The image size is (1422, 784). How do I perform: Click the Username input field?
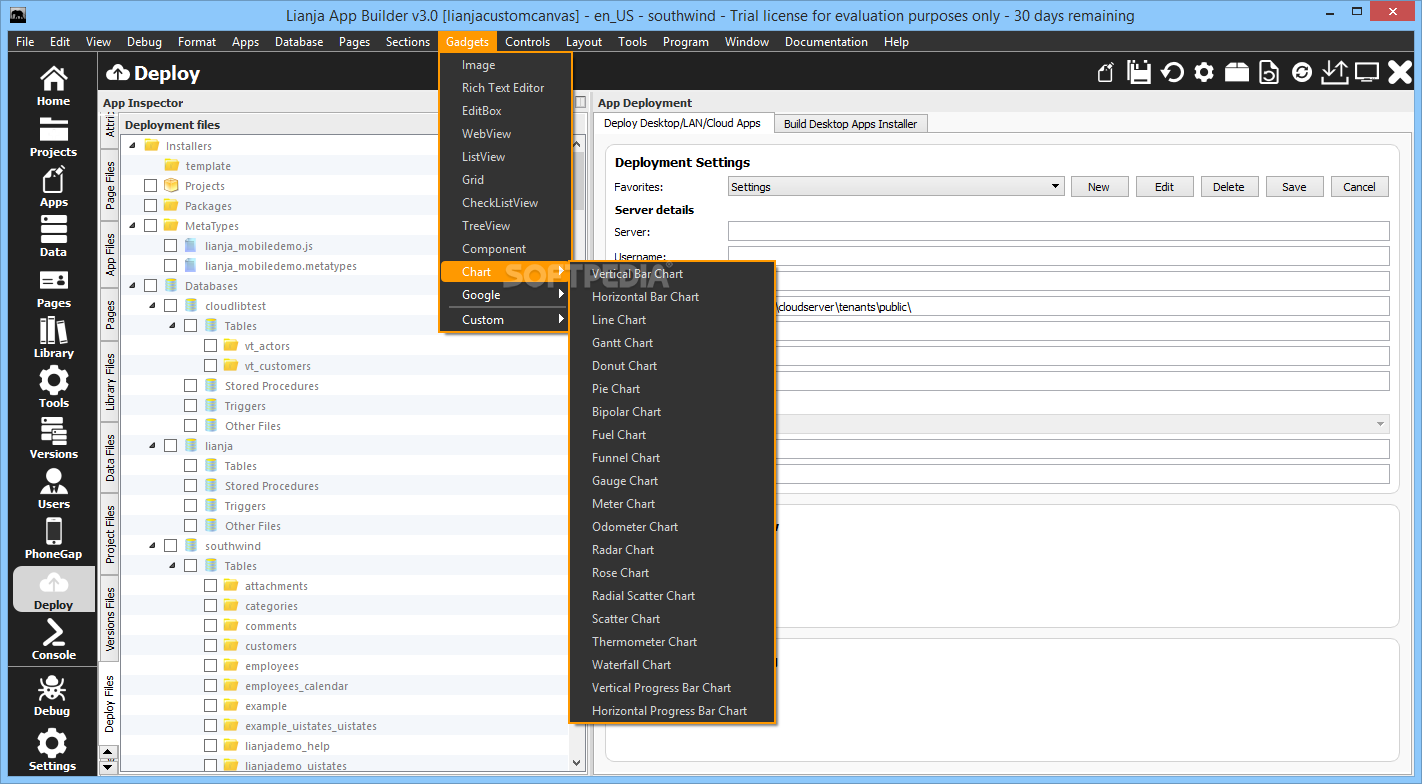(1059, 256)
